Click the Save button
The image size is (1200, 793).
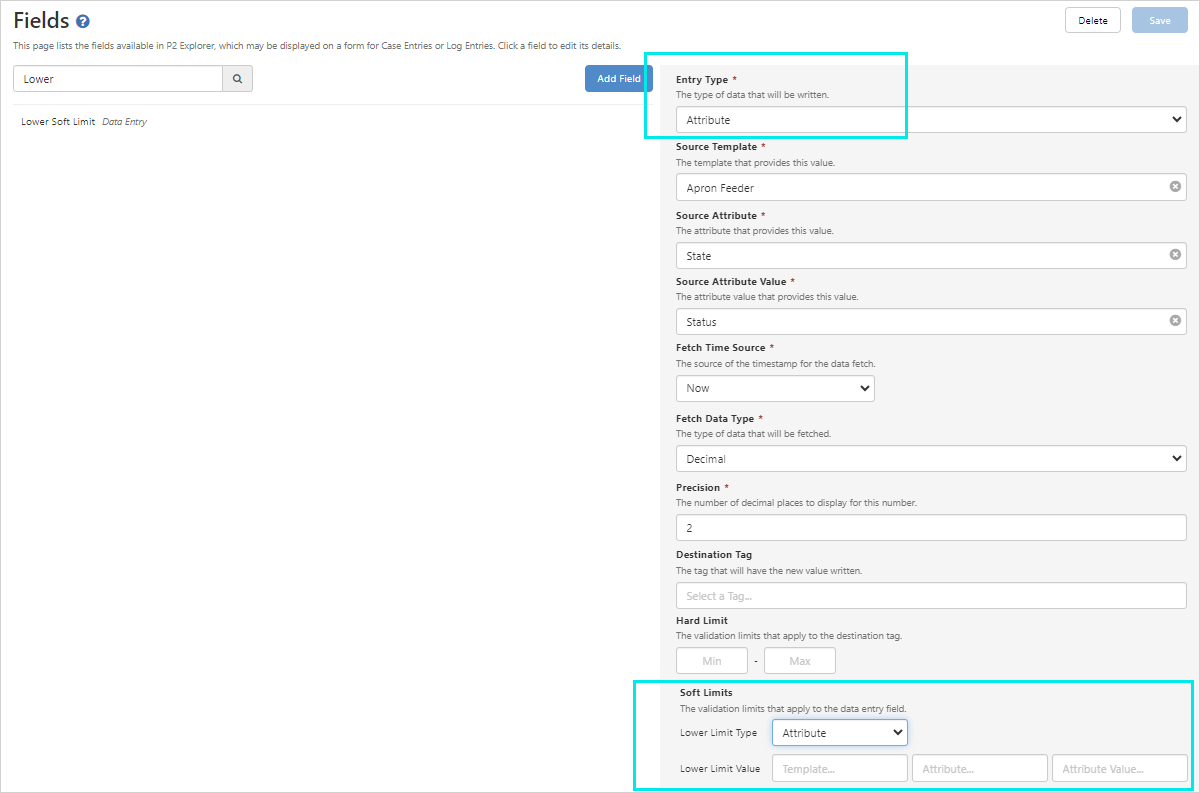(x=1159, y=20)
